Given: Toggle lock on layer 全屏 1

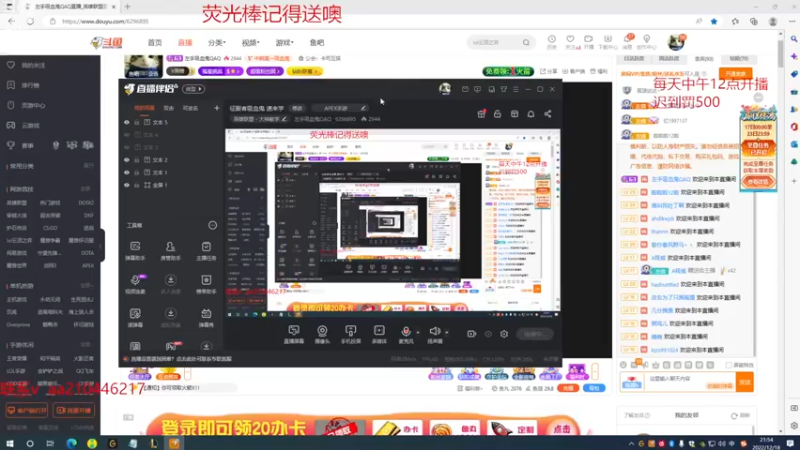Looking at the screenshot, I should coord(137,185).
